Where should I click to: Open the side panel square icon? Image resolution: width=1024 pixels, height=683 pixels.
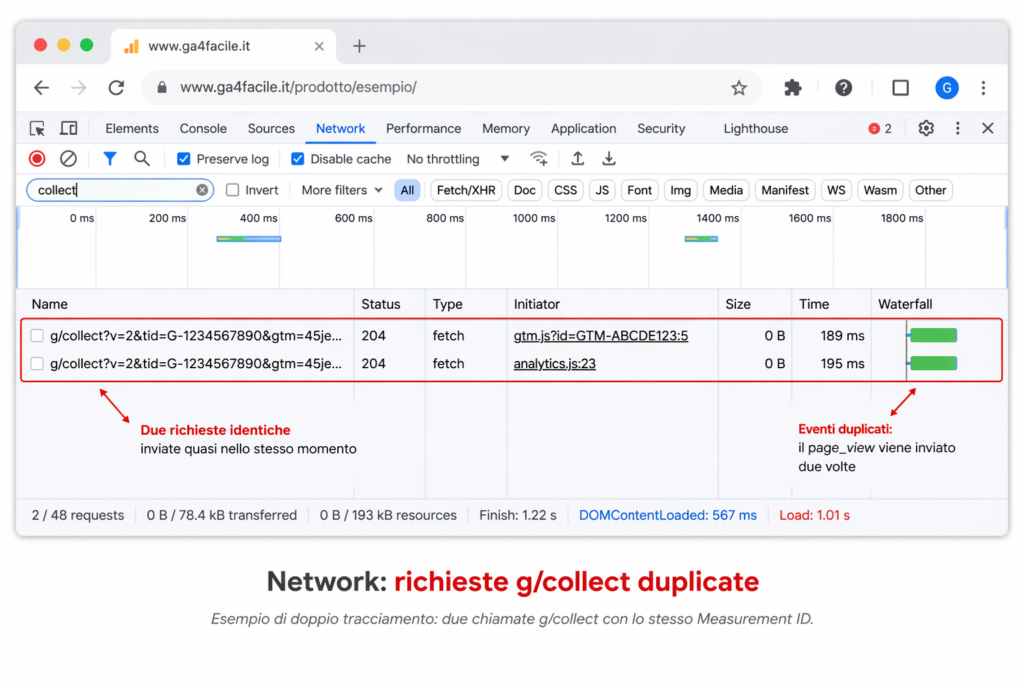pos(901,87)
